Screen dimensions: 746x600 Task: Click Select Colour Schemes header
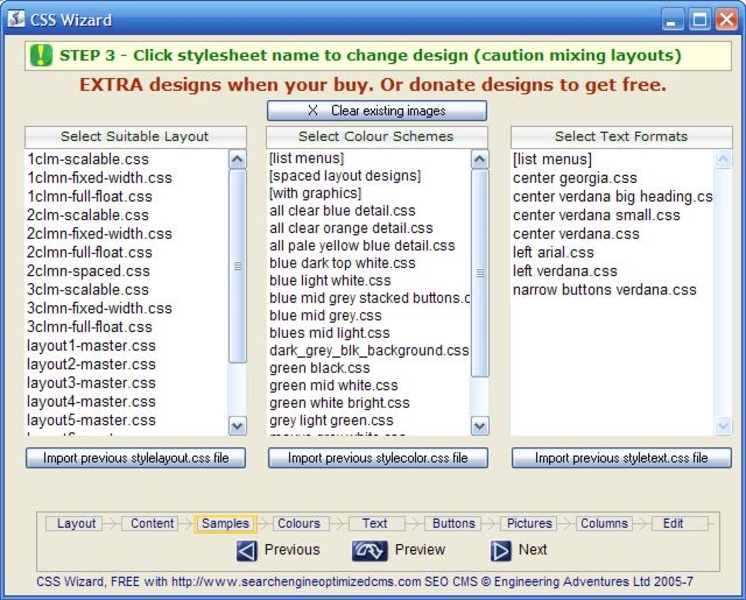pyautogui.click(x=377, y=137)
